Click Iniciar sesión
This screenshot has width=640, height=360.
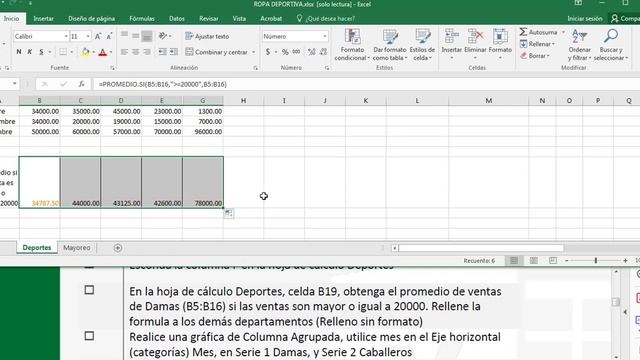[x=584, y=18]
